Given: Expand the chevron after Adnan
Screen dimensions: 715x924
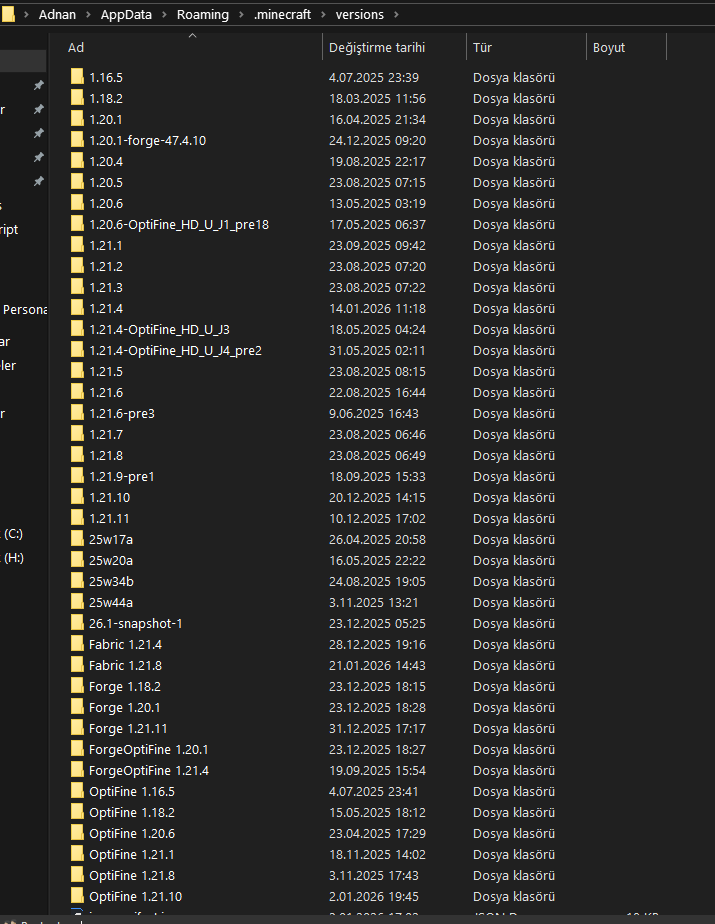Looking at the screenshot, I should click(x=88, y=15).
